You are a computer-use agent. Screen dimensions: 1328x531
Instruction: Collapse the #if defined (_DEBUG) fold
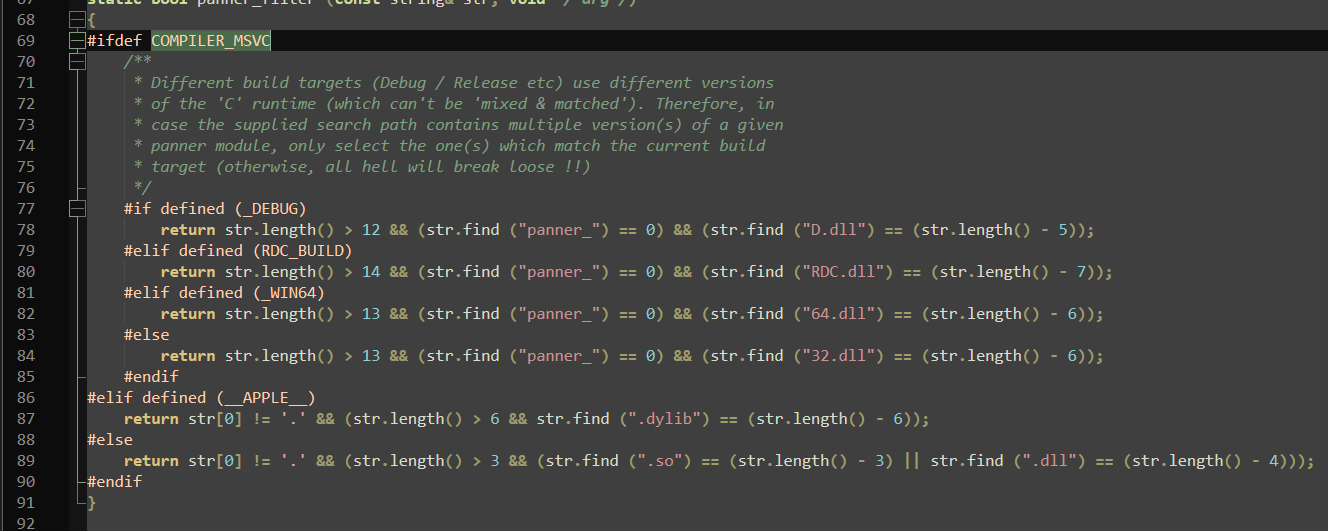coord(77,209)
